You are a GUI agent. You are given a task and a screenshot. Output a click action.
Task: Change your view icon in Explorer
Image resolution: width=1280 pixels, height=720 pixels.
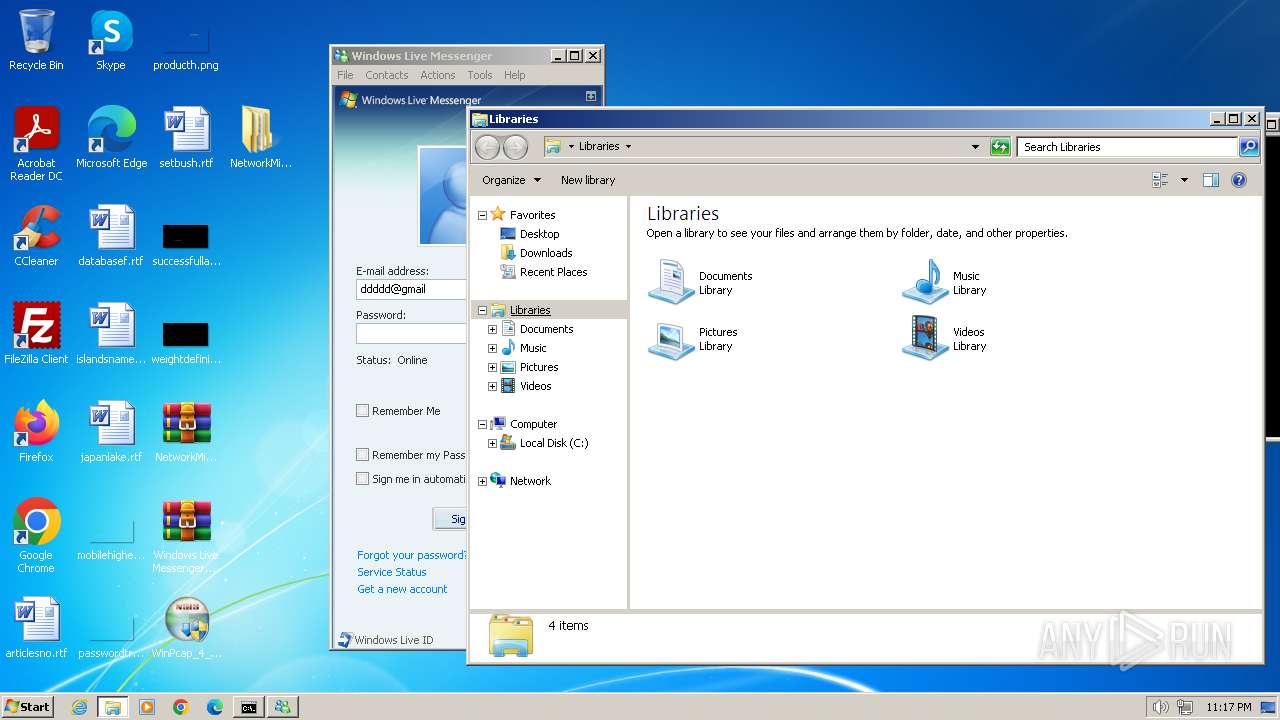pos(1161,180)
